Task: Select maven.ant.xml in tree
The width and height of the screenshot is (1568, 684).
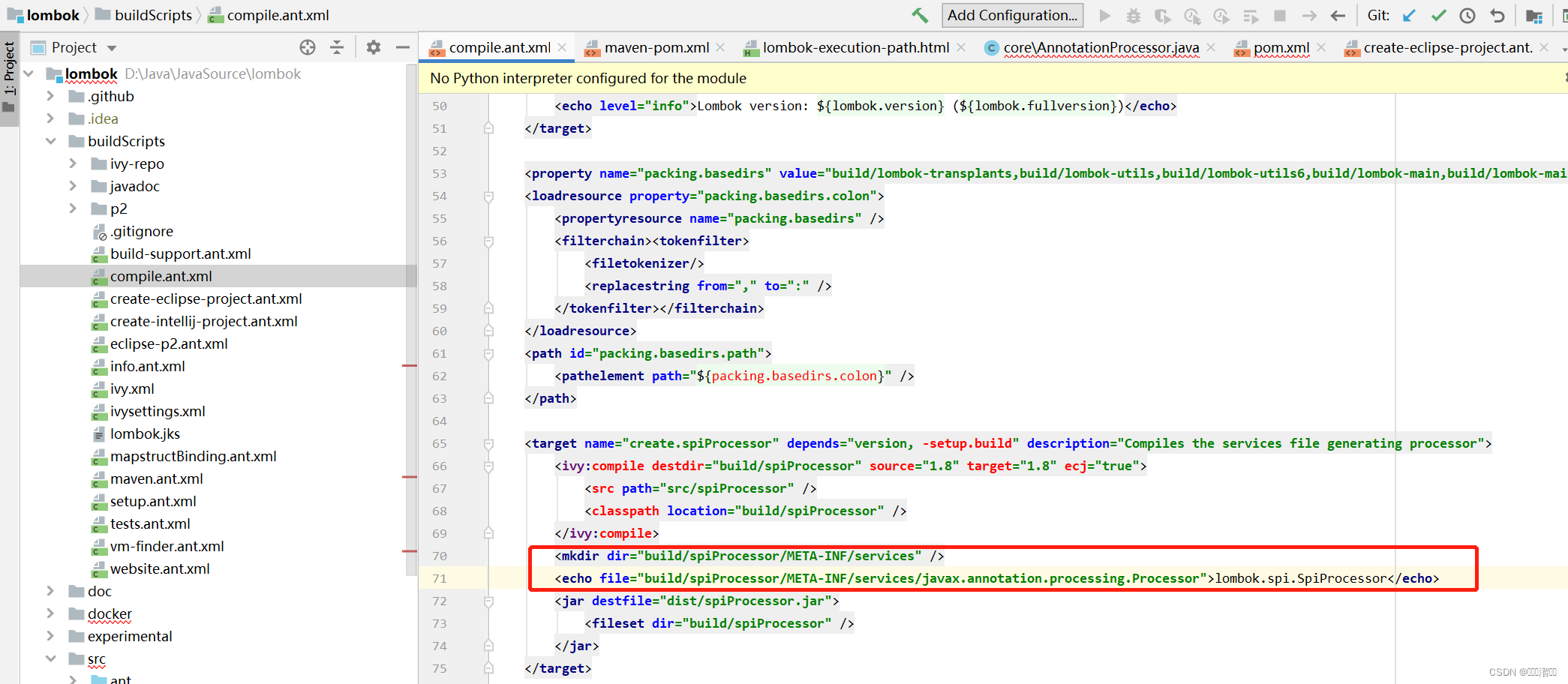Action: click(x=157, y=478)
